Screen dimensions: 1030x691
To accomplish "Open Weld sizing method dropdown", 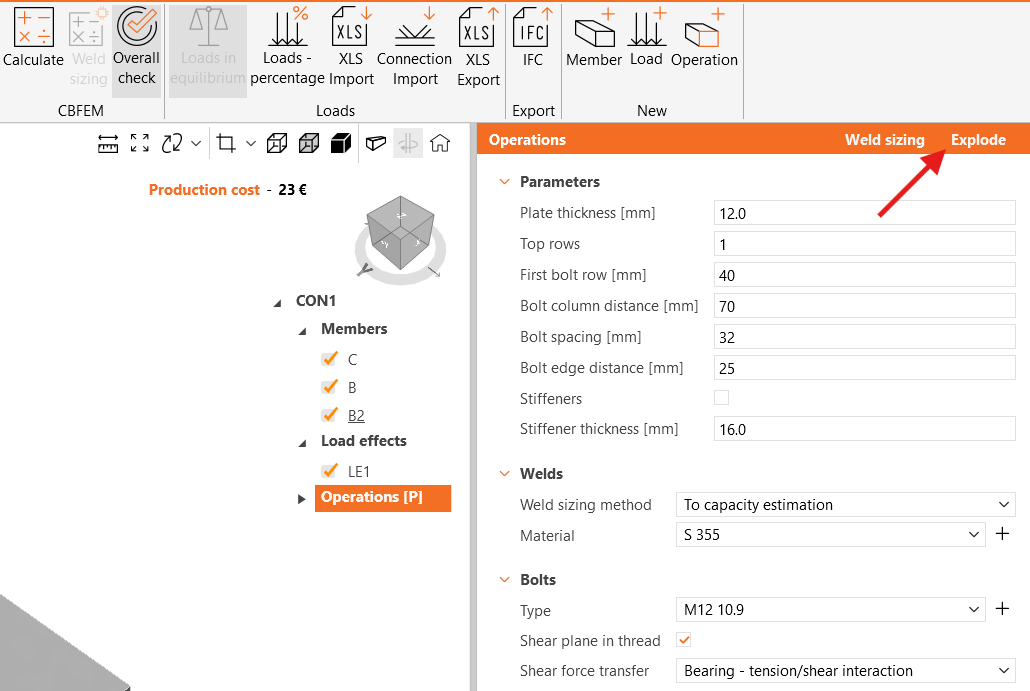I will [845, 505].
